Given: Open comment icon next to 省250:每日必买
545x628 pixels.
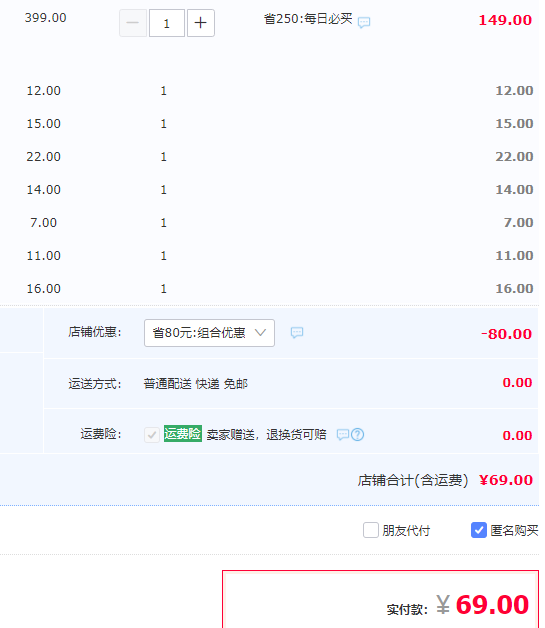Looking at the screenshot, I should click(364, 22).
